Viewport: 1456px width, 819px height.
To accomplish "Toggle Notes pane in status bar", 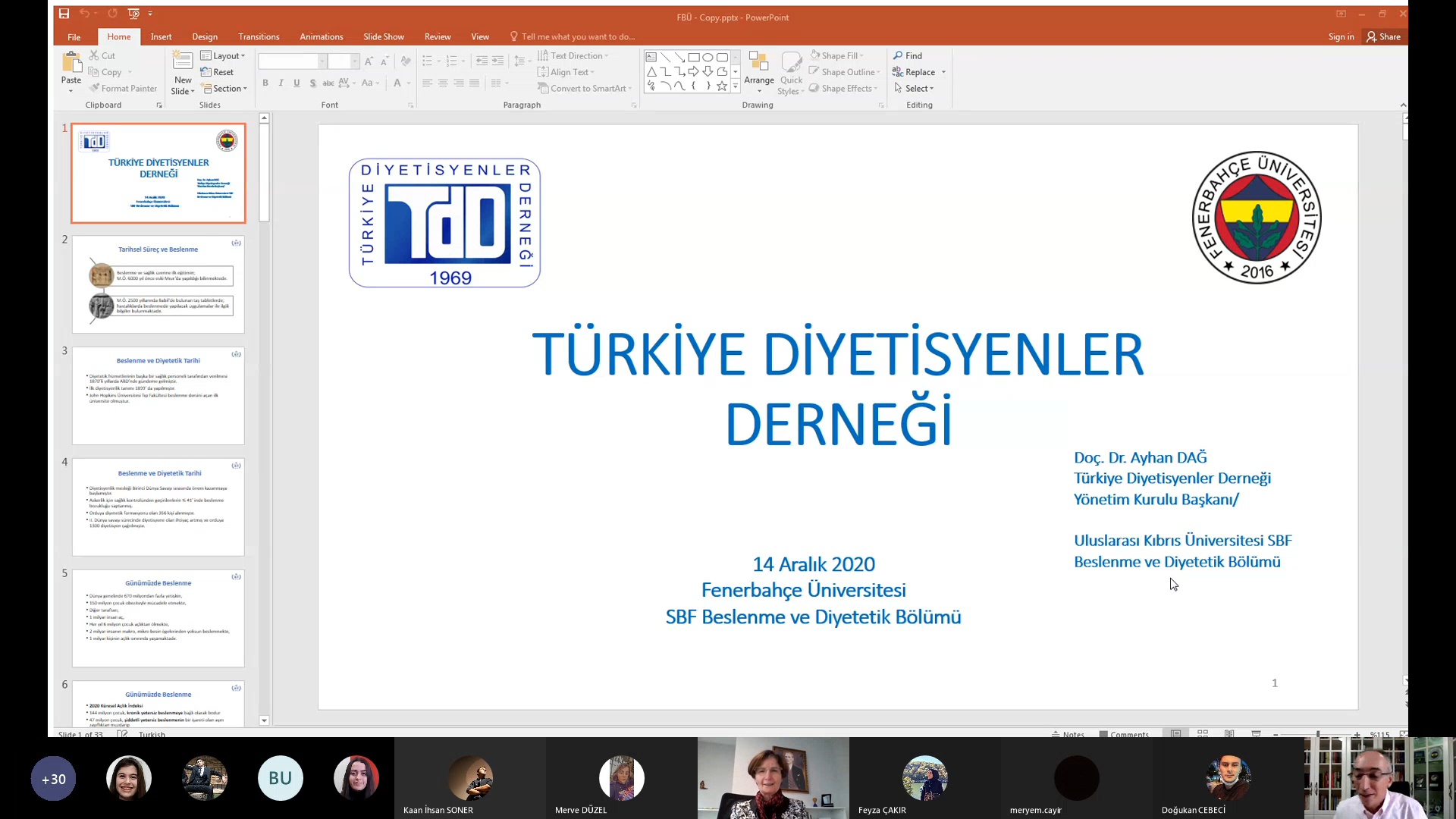I will (x=1068, y=734).
